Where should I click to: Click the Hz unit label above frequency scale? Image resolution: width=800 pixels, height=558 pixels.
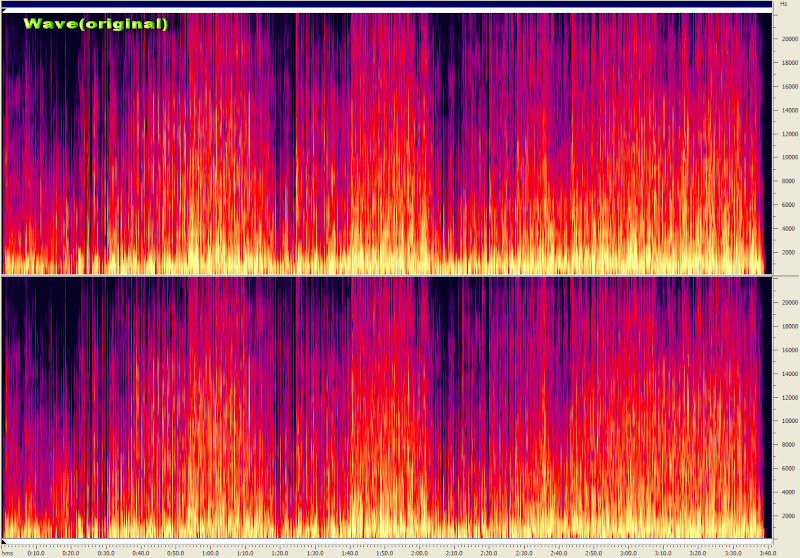(783, 5)
